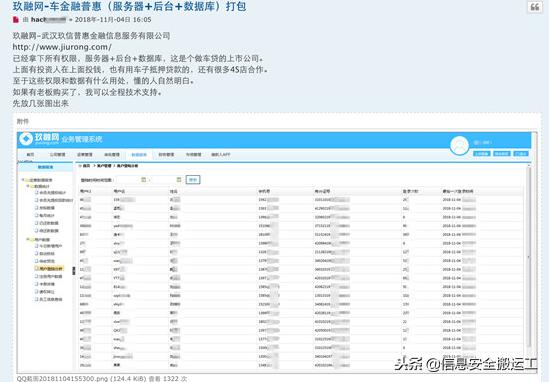Click the last login time column header
Image resolution: width=549 pixels, height=382 pixels.
458,191
